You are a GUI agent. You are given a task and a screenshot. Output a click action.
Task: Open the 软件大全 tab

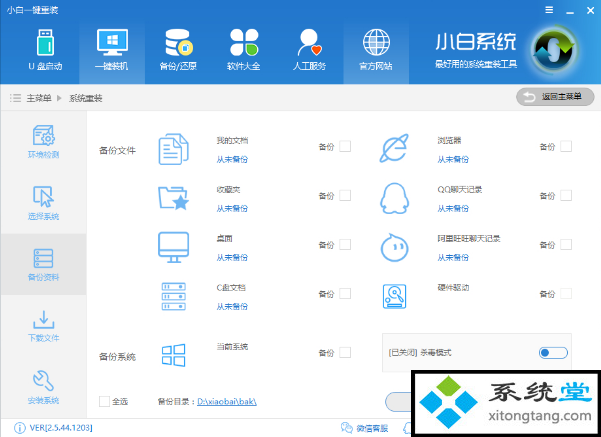244,51
